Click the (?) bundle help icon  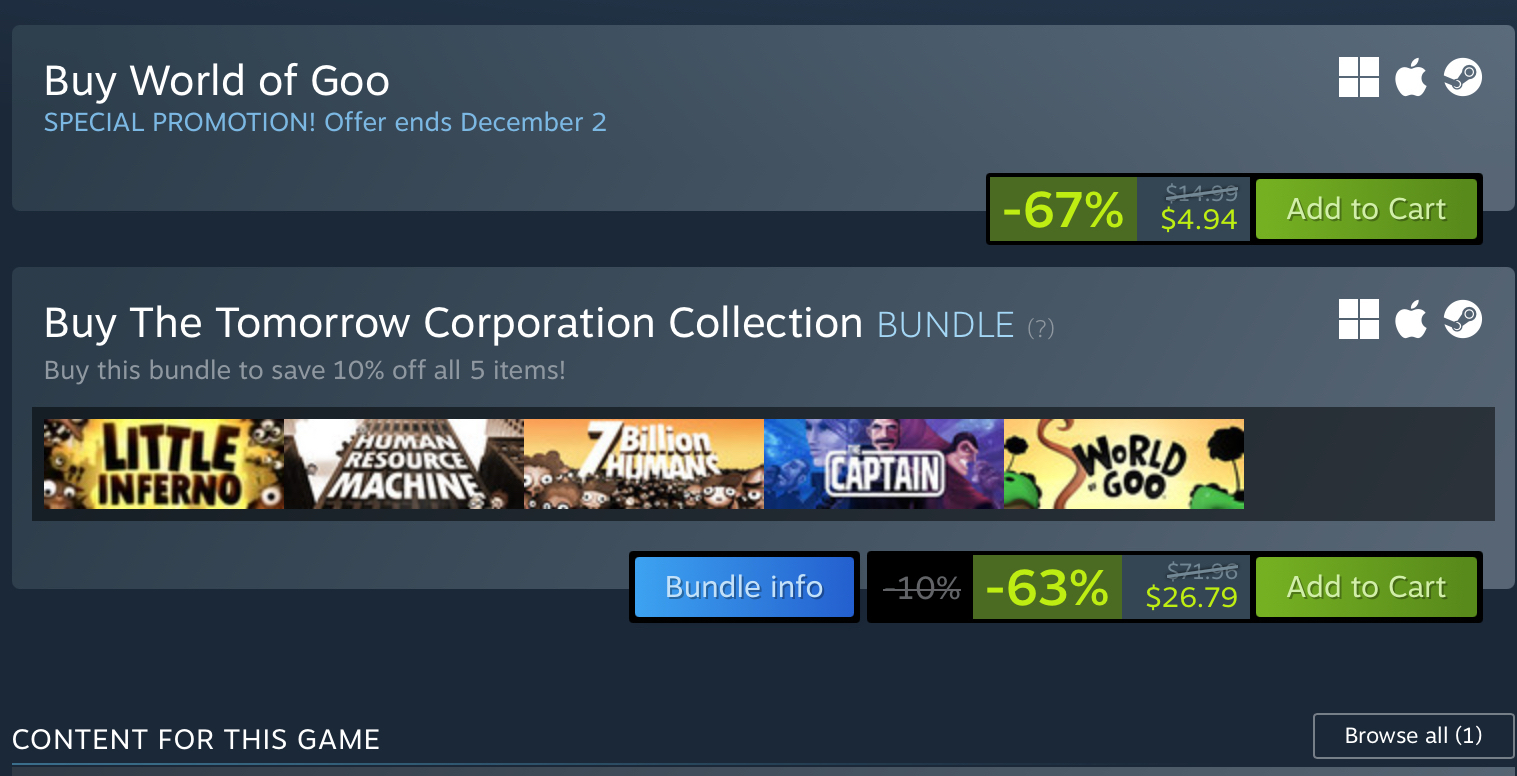pyautogui.click(x=1041, y=327)
